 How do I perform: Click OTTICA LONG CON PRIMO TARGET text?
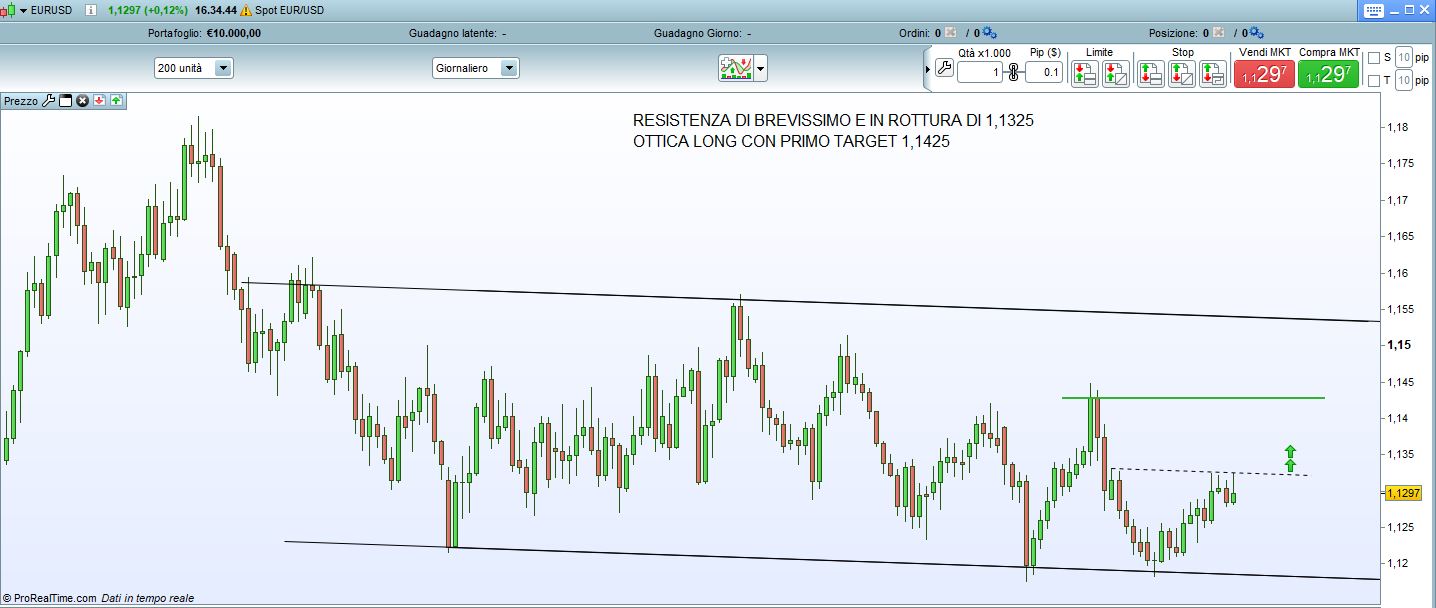[x=791, y=142]
